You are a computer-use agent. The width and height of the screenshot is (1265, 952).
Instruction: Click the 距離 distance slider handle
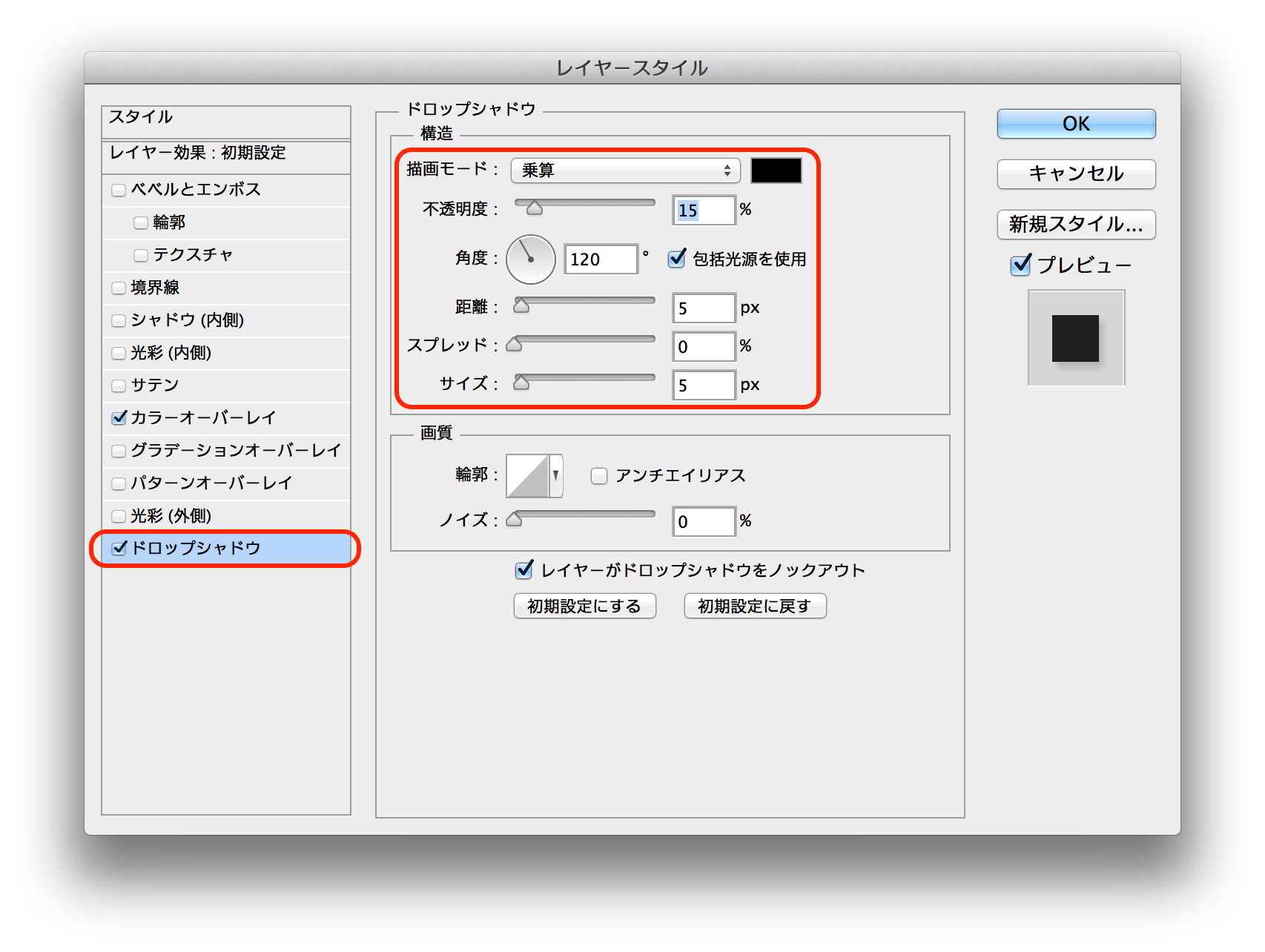pyautogui.click(x=521, y=306)
